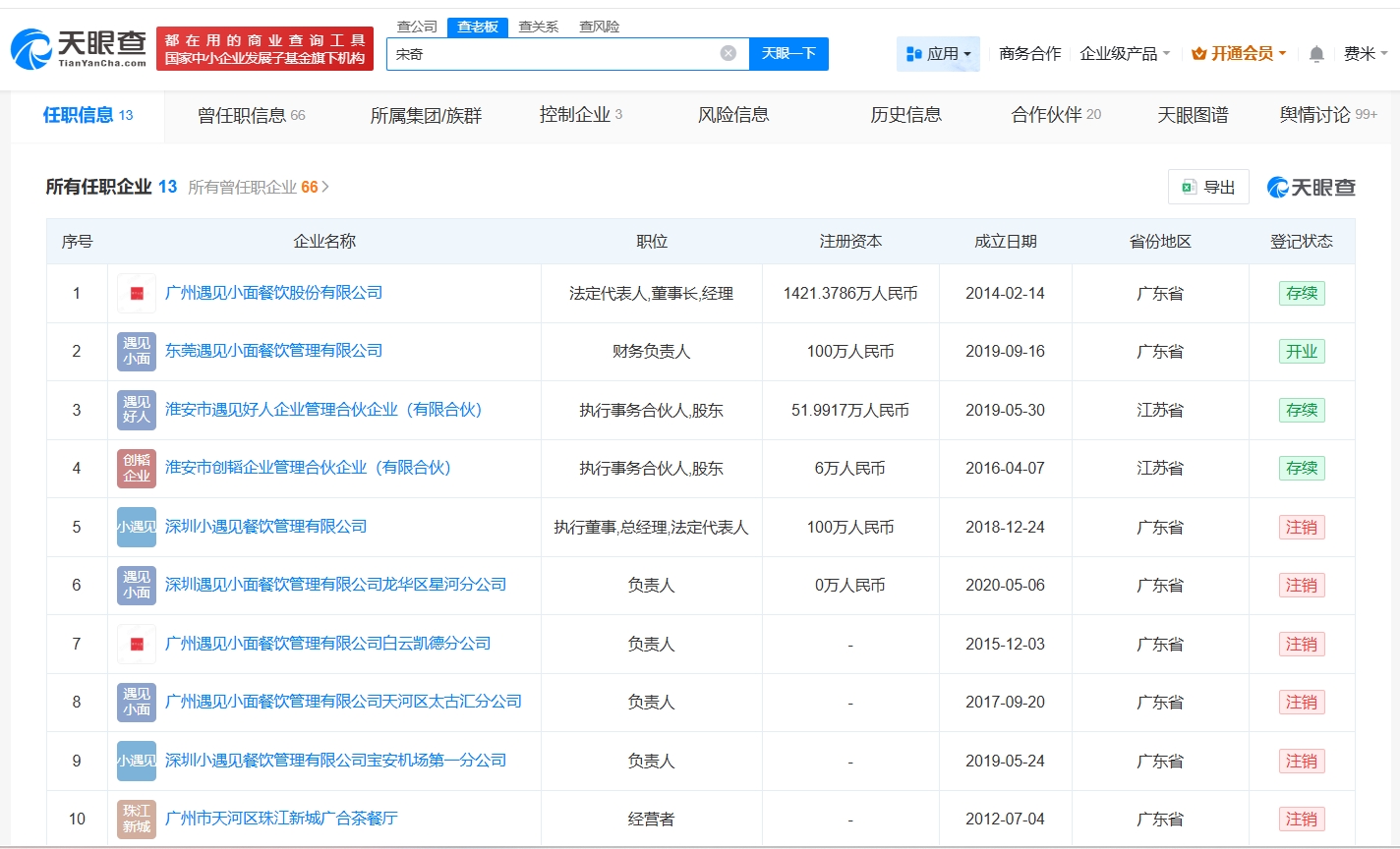Click the 经营者 position cell in row 10

coord(651,820)
